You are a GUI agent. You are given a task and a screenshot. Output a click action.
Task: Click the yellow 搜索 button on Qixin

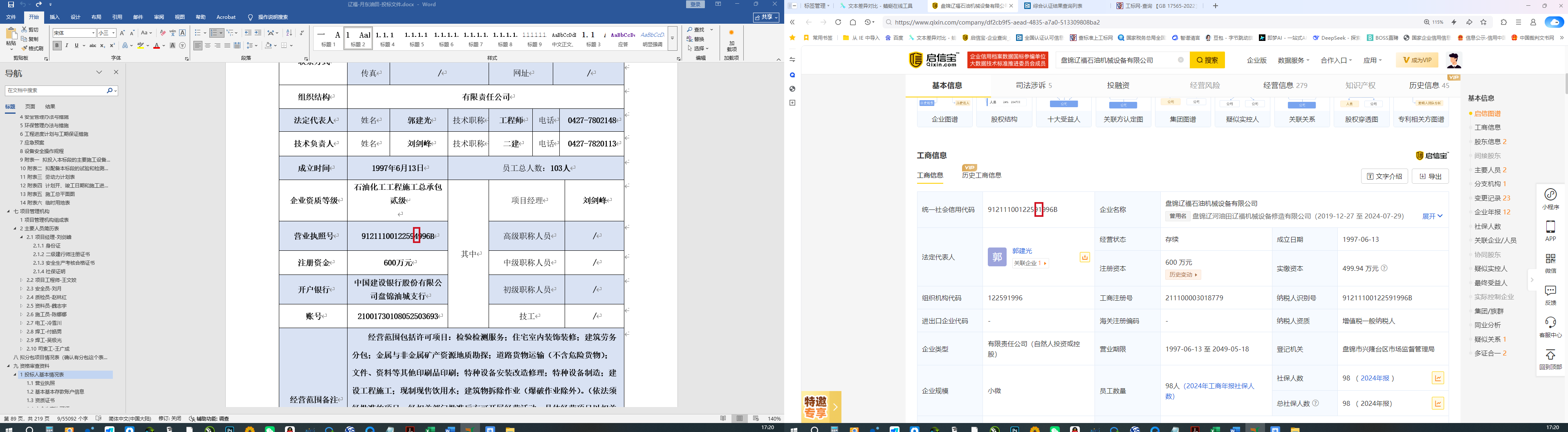1207,60
